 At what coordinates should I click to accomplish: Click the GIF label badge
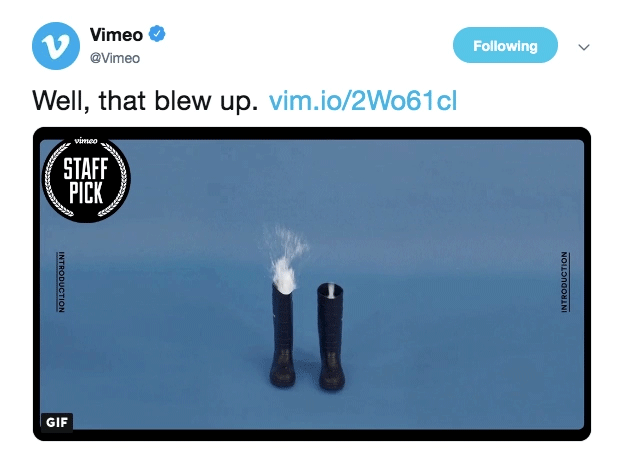[57, 422]
